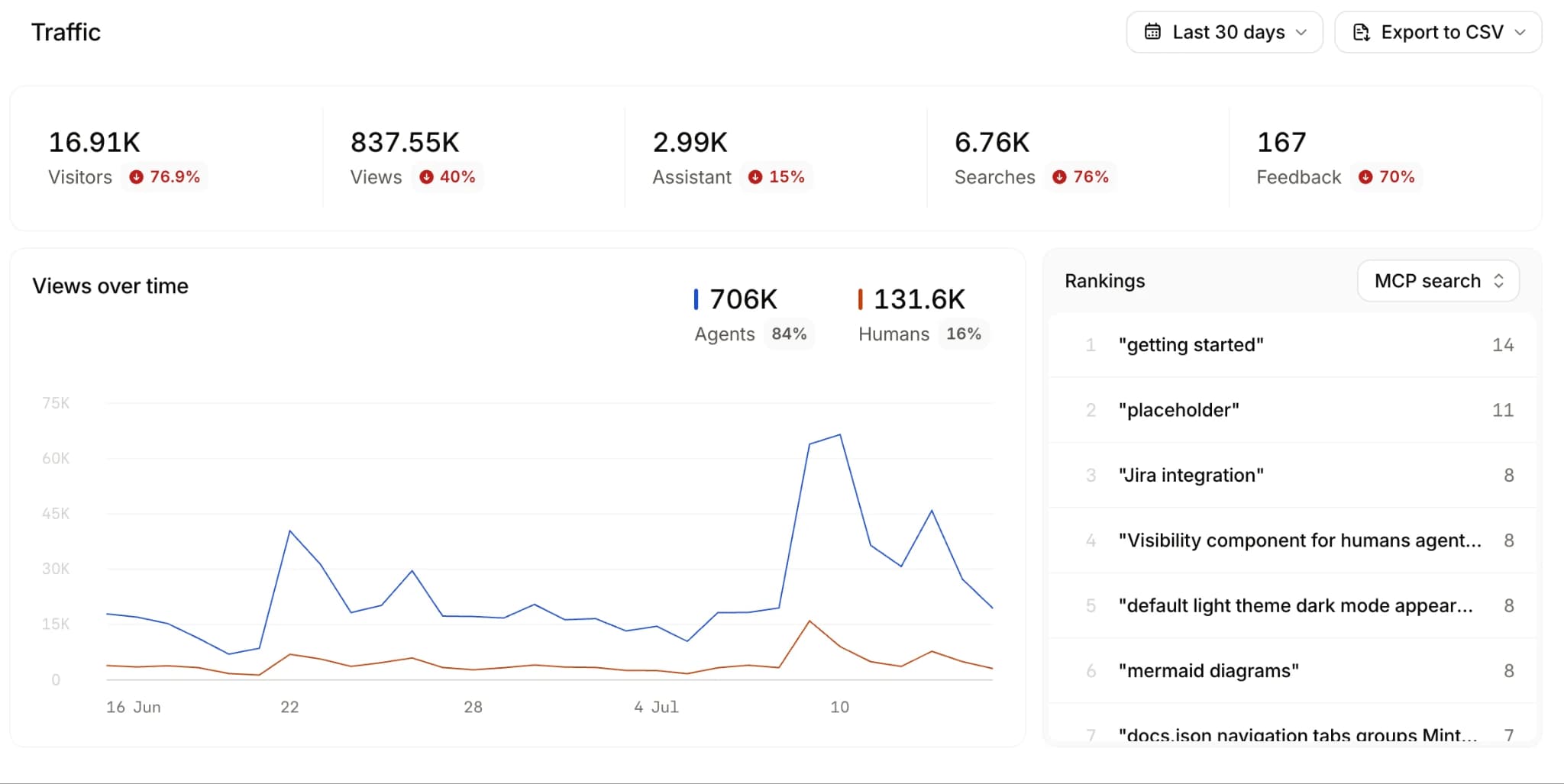Click the orange Humans legend color marker
The image size is (1564, 784).
point(860,299)
